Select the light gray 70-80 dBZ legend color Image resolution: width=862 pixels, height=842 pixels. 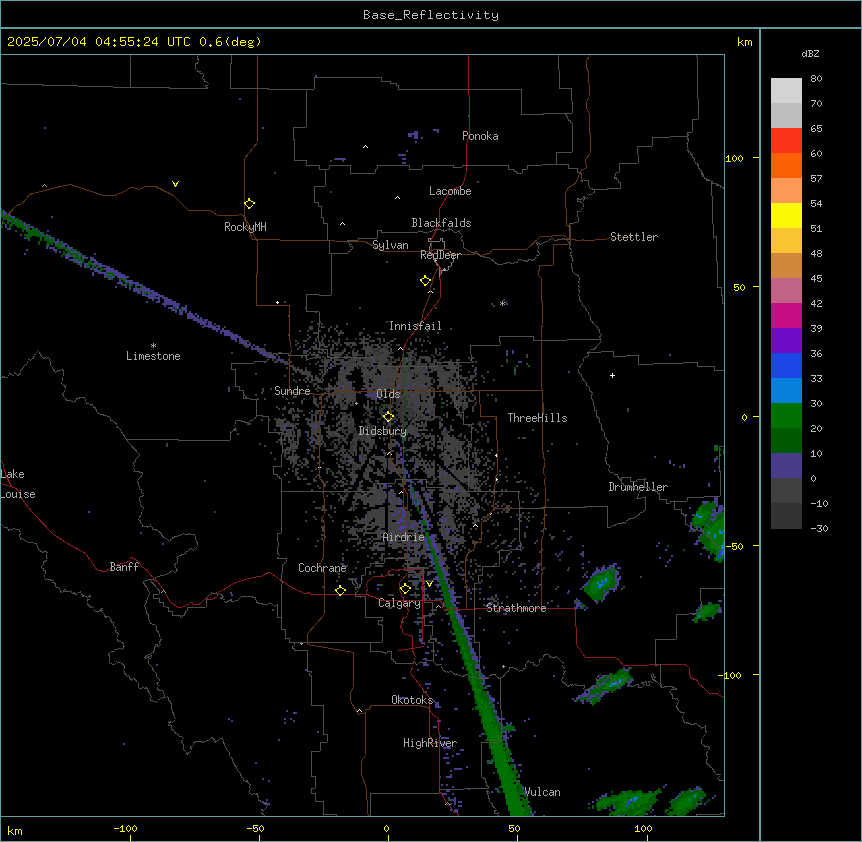(786, 90)
